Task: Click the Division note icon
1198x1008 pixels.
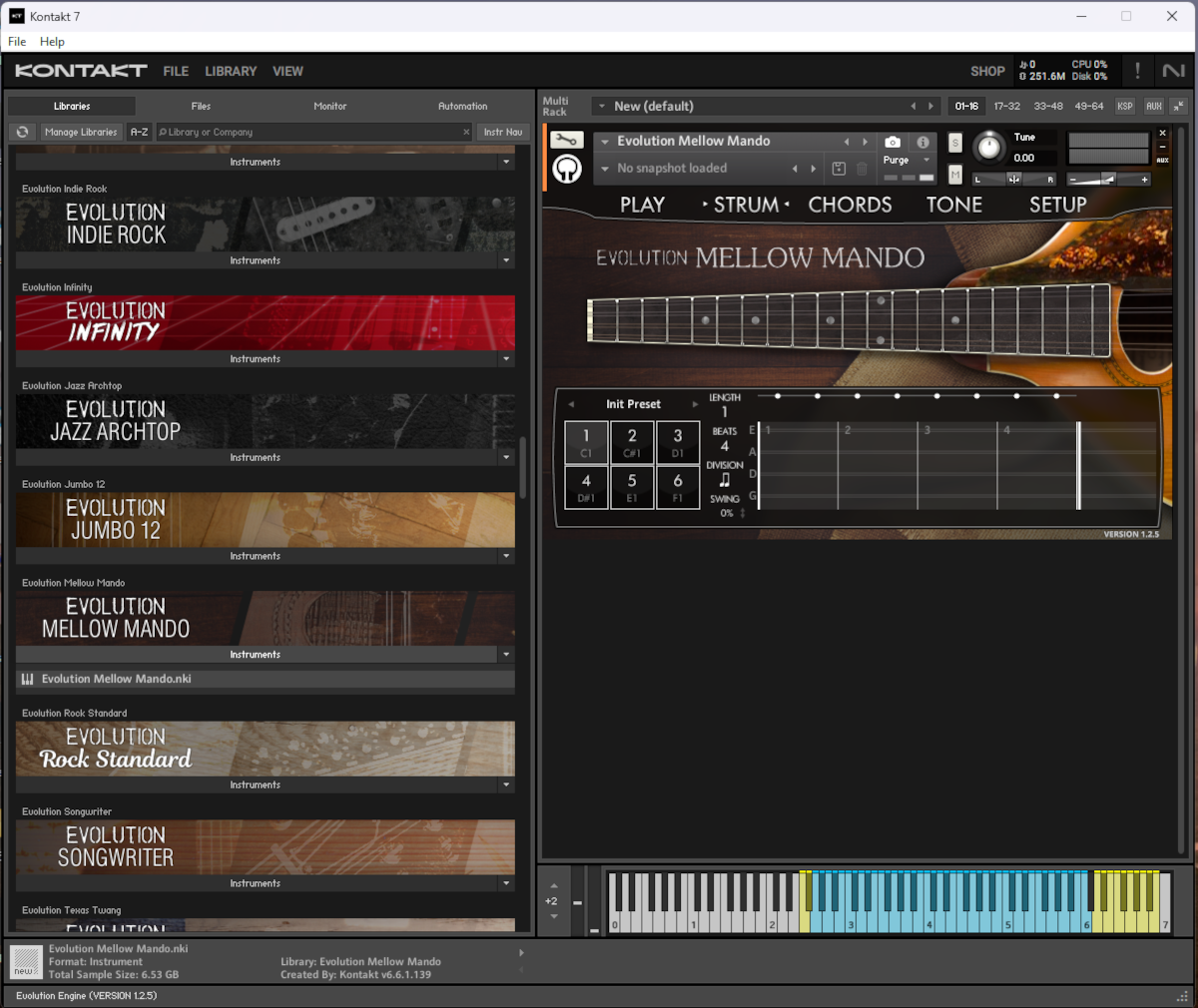Action: coord(725,480)
